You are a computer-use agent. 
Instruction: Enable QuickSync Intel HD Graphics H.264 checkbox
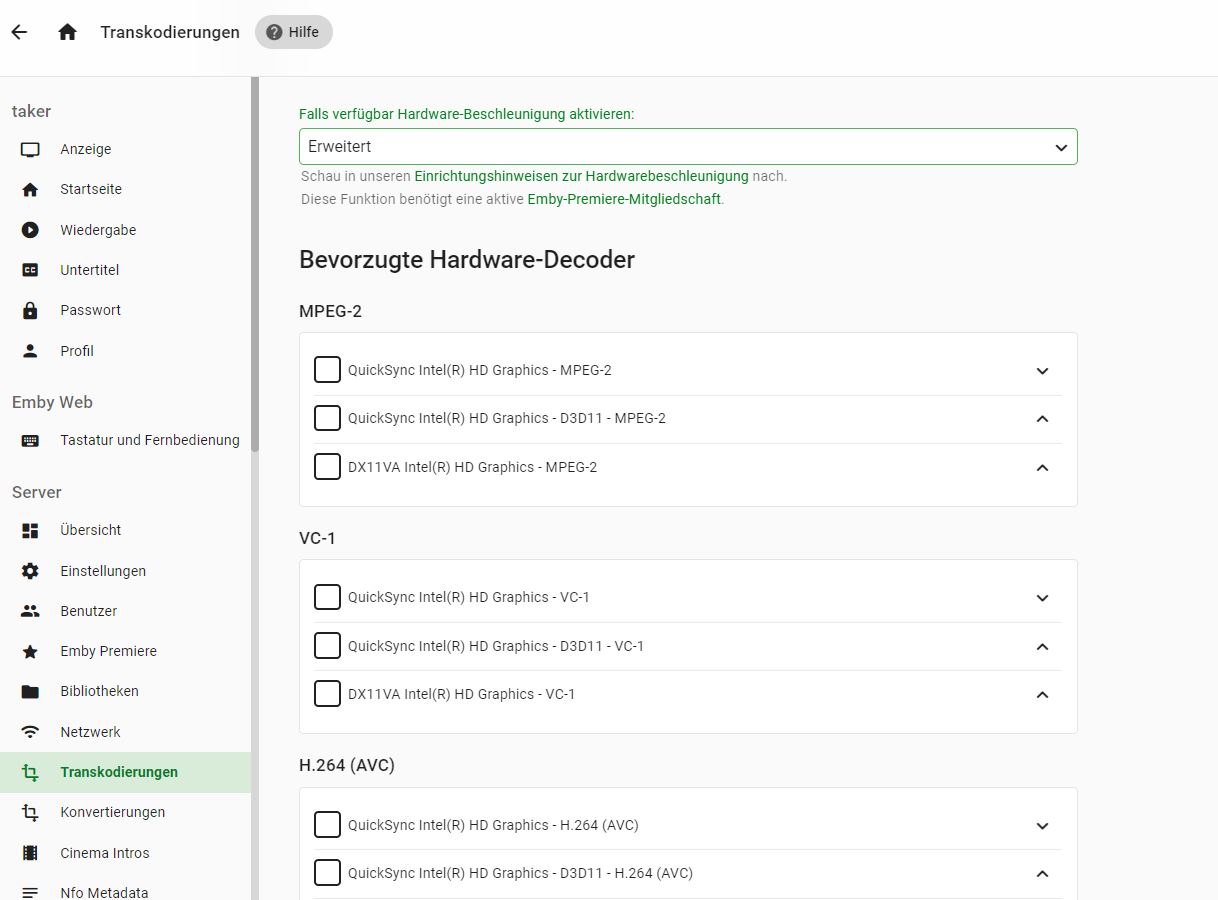point(327,825)
